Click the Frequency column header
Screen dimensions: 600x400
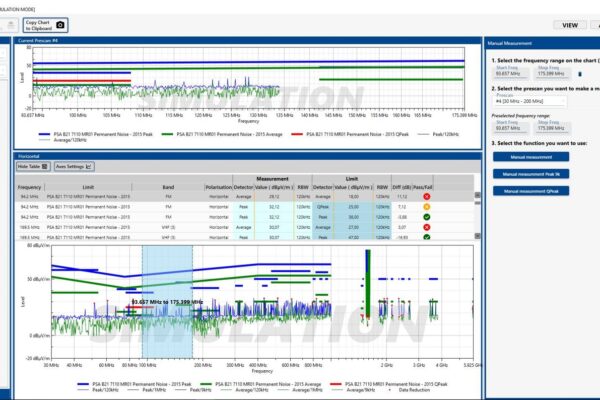30,187
